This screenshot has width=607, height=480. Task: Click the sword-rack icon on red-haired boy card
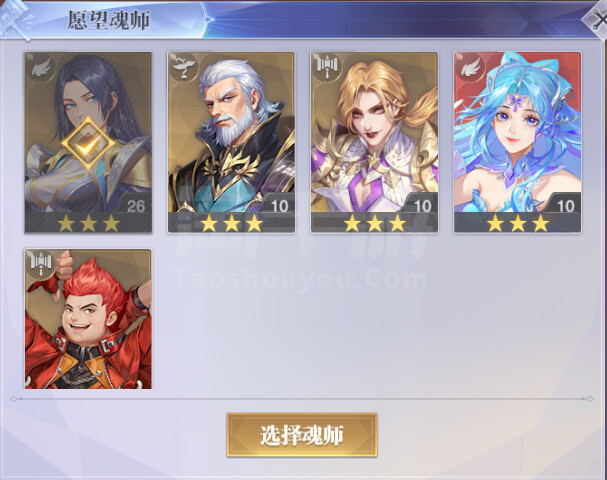click(x=41, y=264)
